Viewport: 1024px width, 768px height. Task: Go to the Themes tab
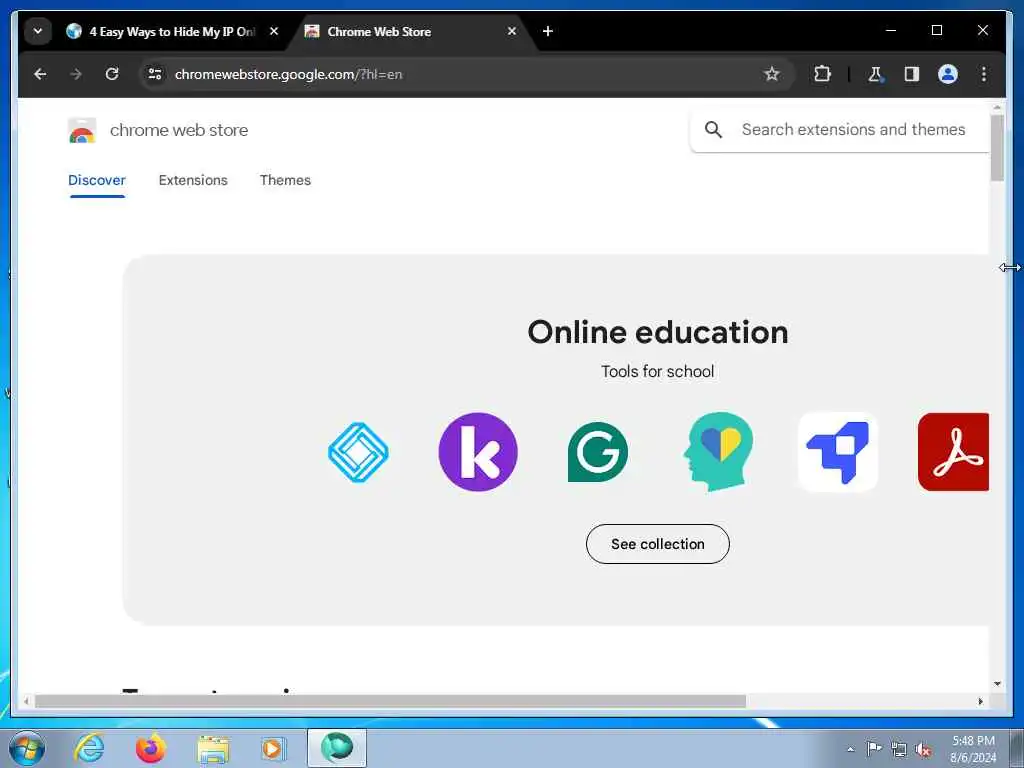pyautogui.click(x=285, y=180)
